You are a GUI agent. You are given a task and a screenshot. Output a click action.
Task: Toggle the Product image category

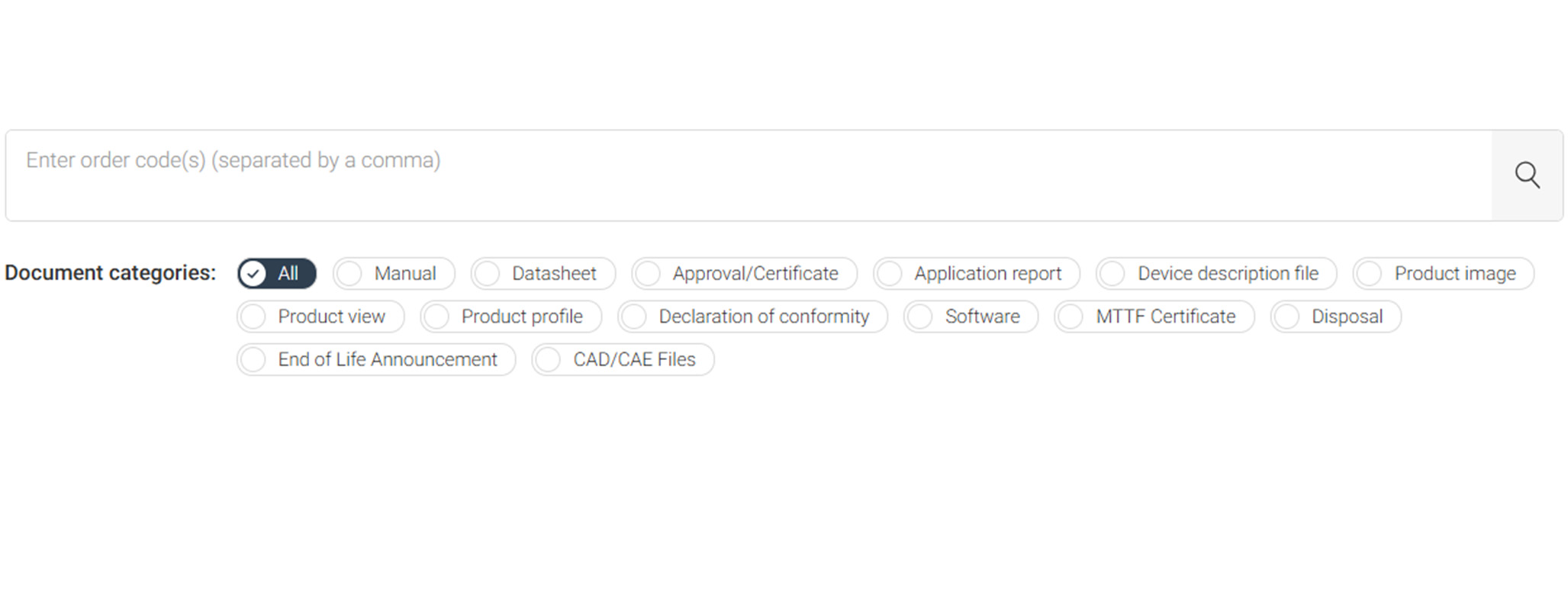(1444, 273)
